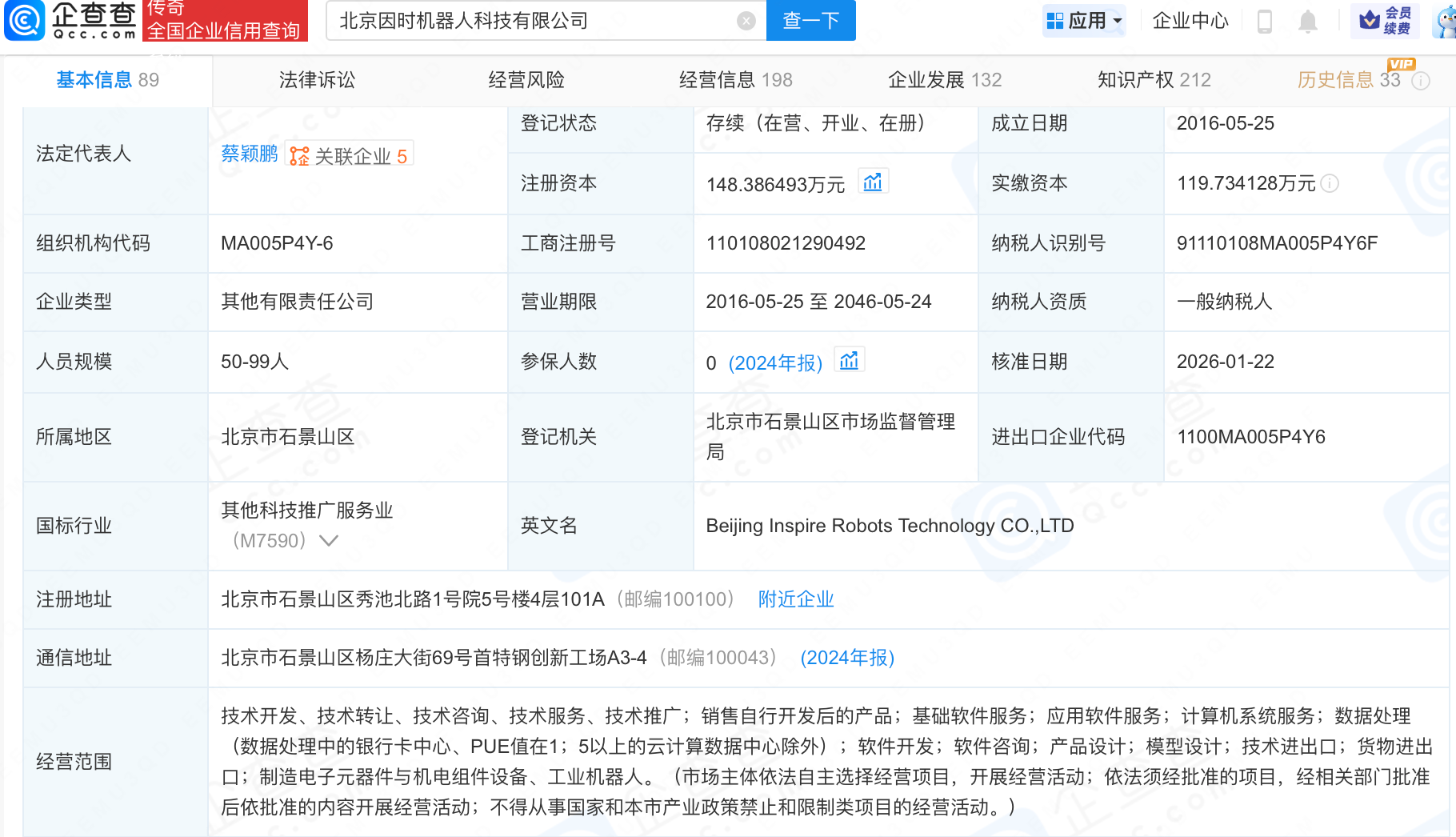
Task: Open the 企业中心 link
Action: [x=1190, y=21]
